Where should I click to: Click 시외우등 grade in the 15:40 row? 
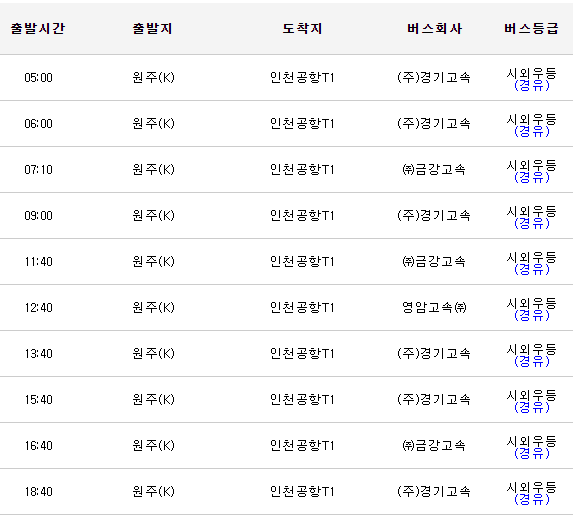point(532,396)
